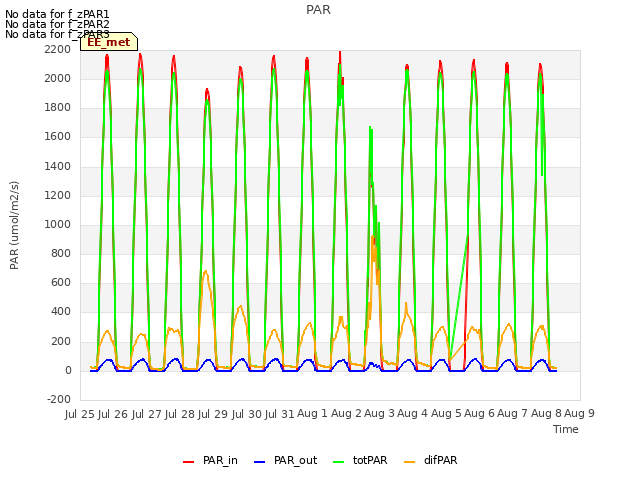Screen dimensions: 640x480
Task: Select the PAR_out legend label
Action: [296, 460]
